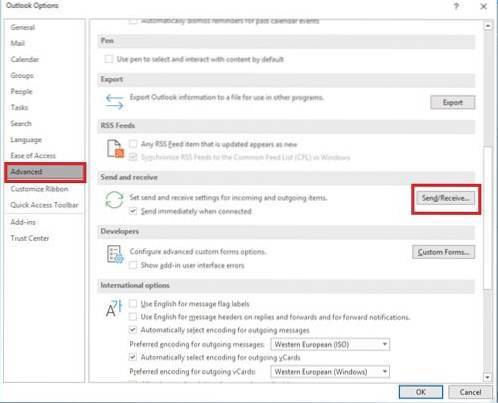Open the Search options category
Viewport: 498px width, 403px height.
tap(21, 124)
